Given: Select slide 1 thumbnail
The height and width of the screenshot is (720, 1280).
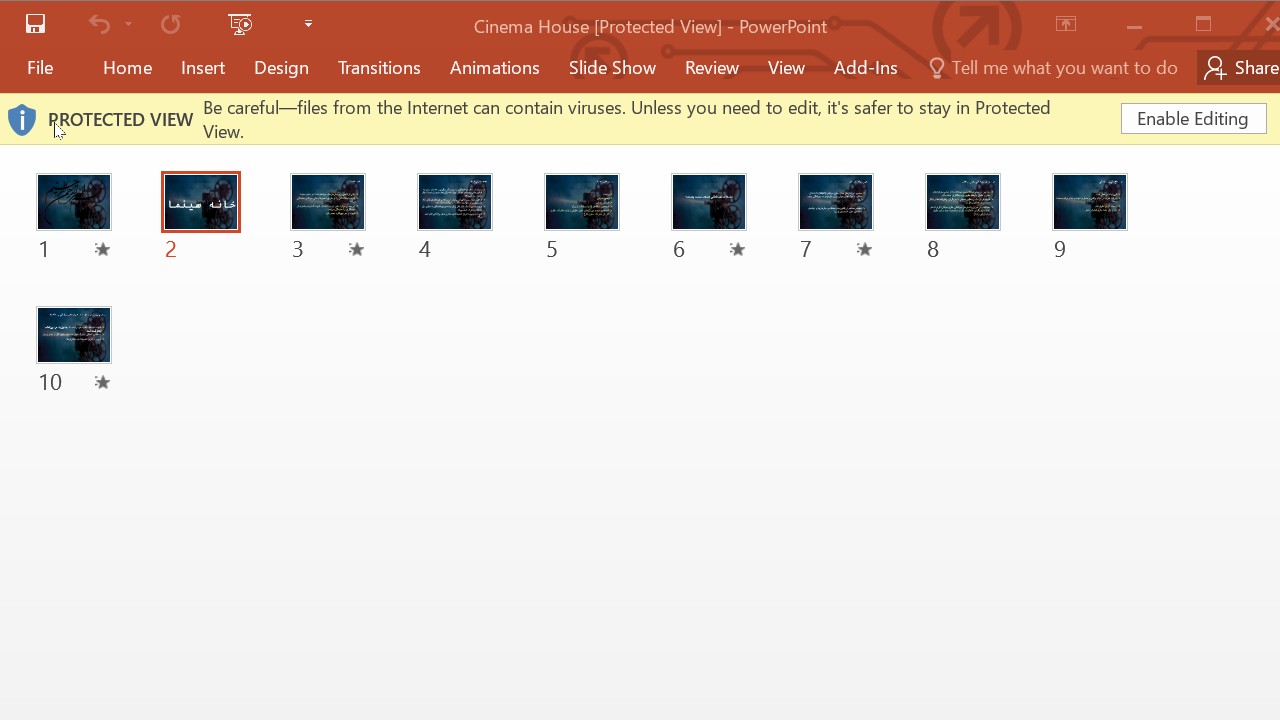Looking at the screenshot, I should [x=74, y=202].
